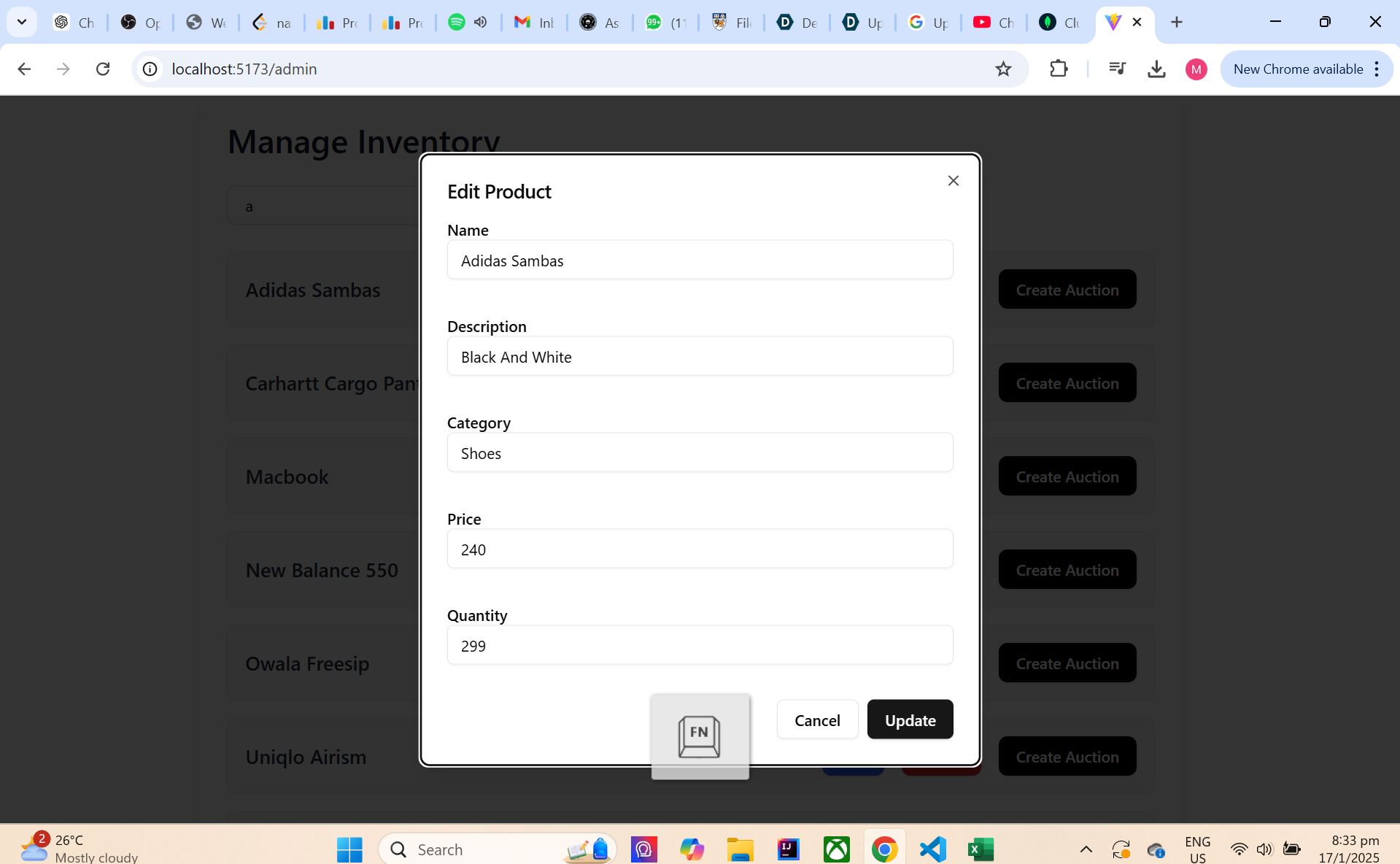Mute the Spotify tab audio icon
Image resolution: width=1400 pixels, height=864 pixels.
coord(480,22)
